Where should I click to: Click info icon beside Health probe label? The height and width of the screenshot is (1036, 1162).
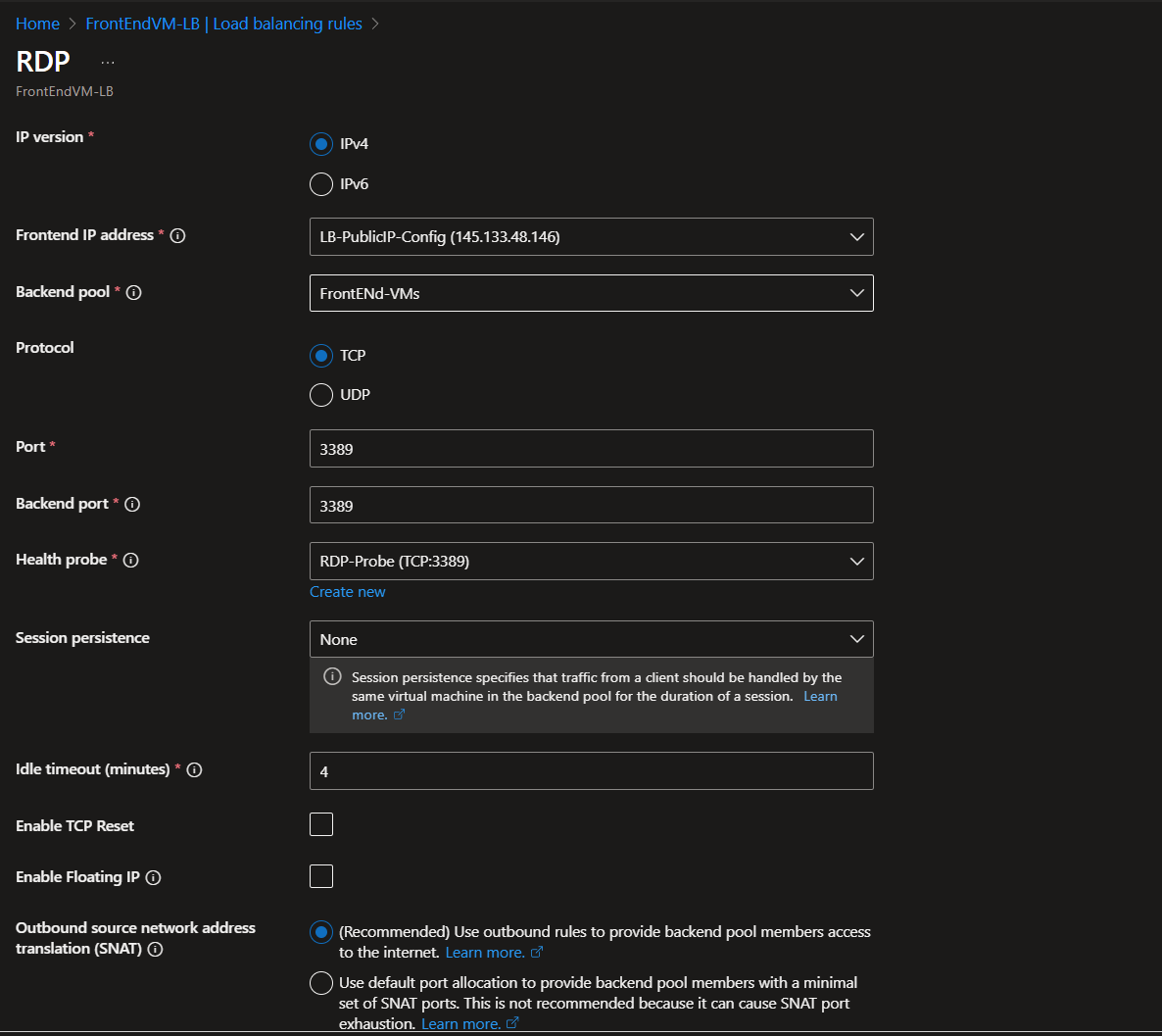(x=130, y=561)
